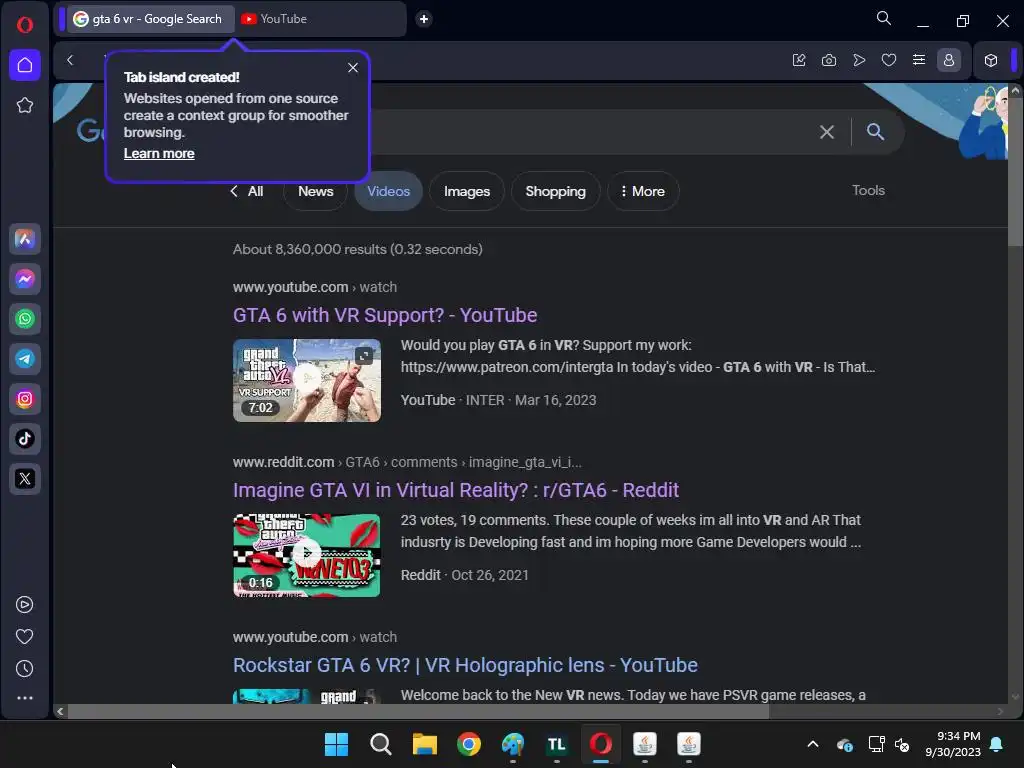This screenshot has width=1024, height=768.
Task: Open Google Chrome from the taskbar
Action: pyautogui.click(x=469, y=744)
